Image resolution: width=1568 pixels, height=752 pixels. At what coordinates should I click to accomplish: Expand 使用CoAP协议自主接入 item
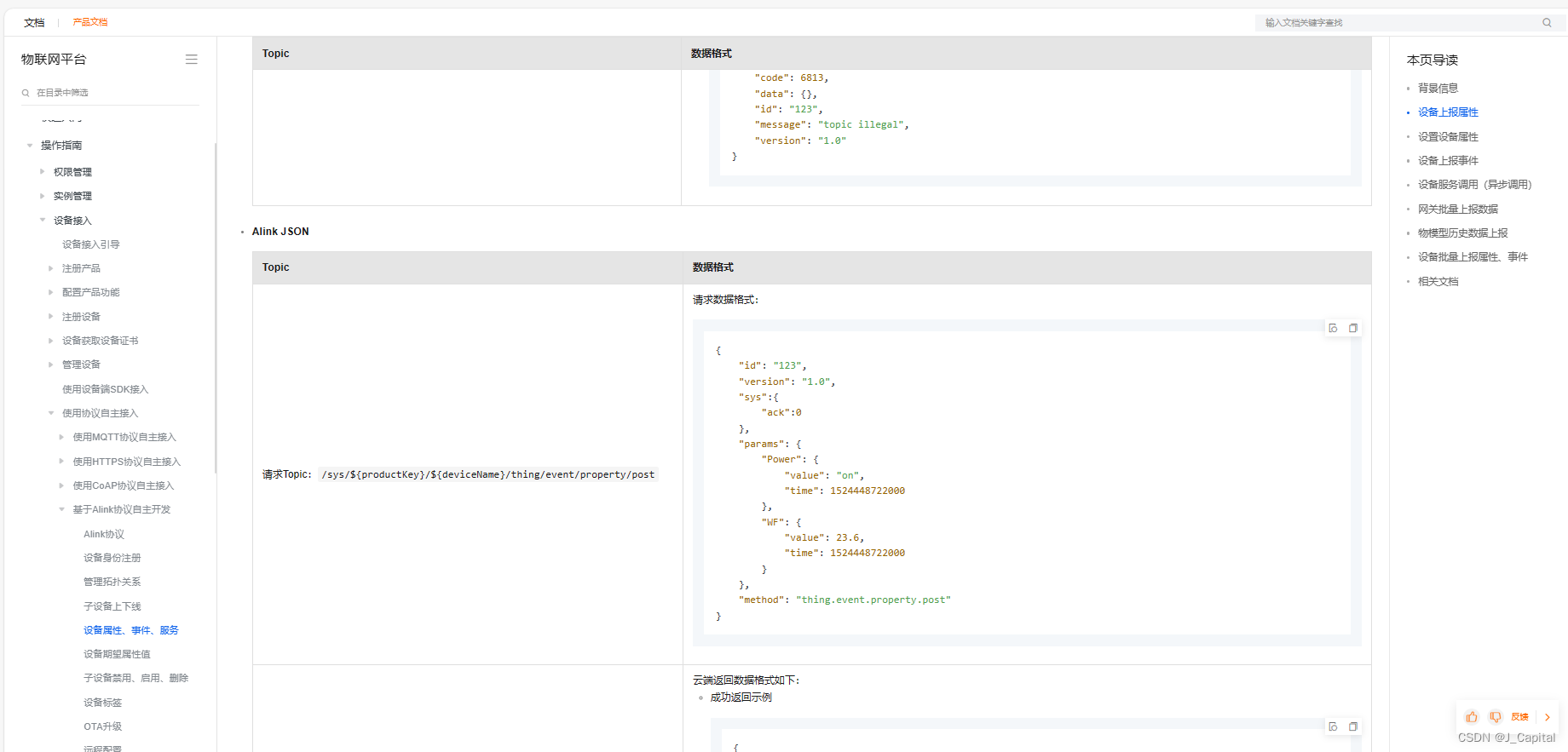61,485
